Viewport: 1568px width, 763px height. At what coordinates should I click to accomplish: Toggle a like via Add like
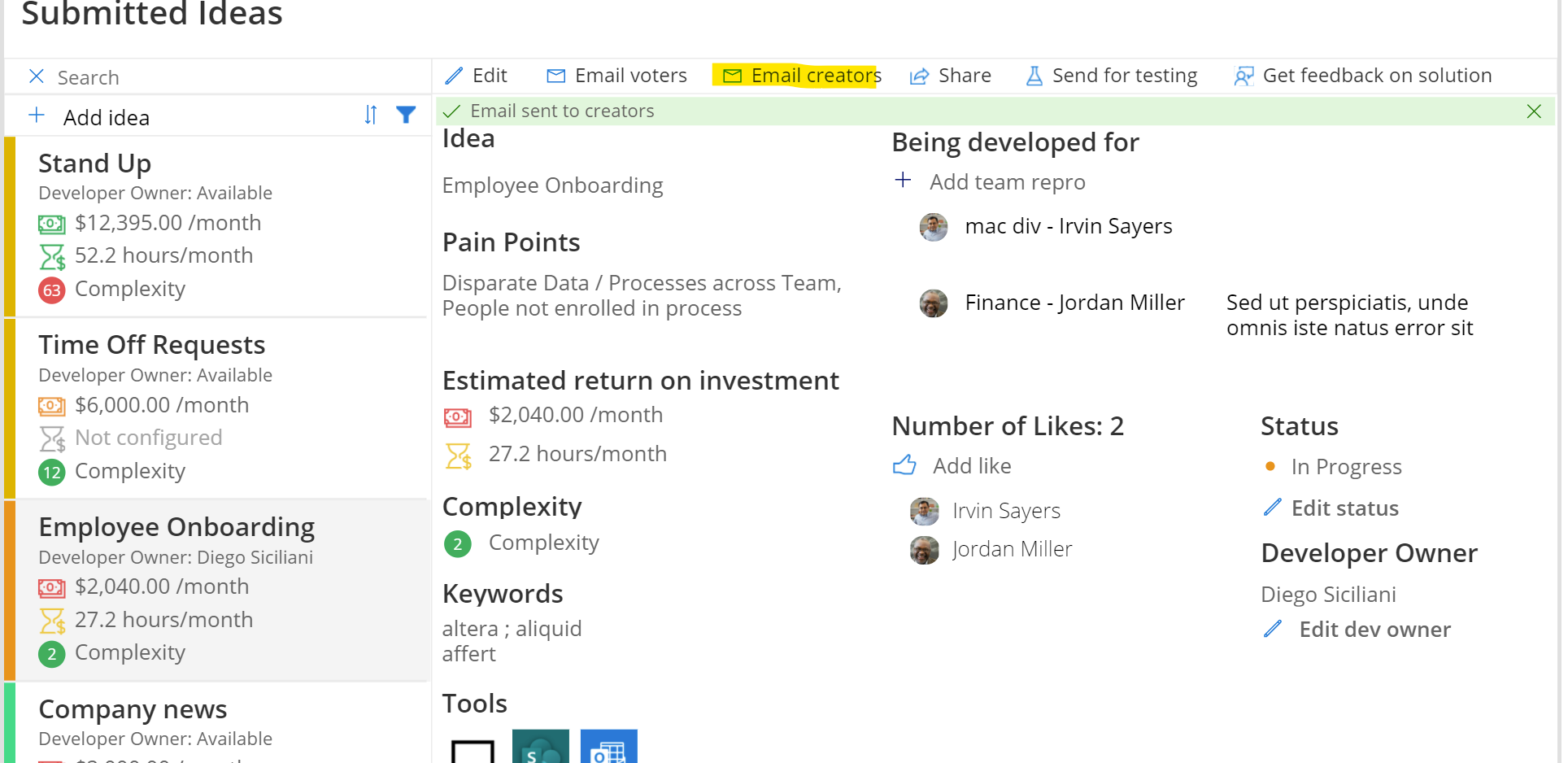coord(972,465)
